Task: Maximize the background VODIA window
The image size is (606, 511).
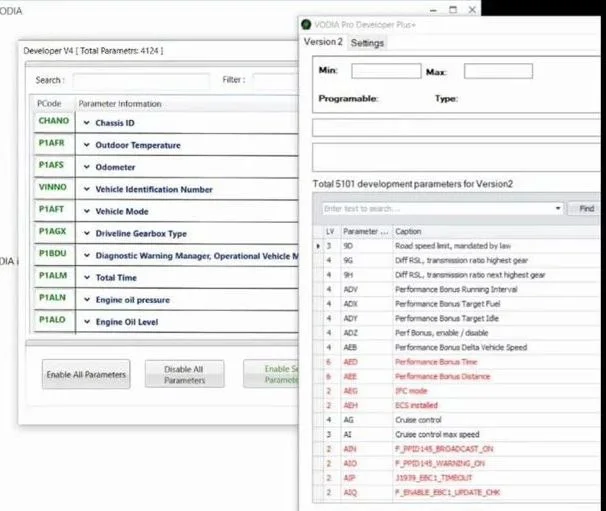Action: [x=453, y=10]
